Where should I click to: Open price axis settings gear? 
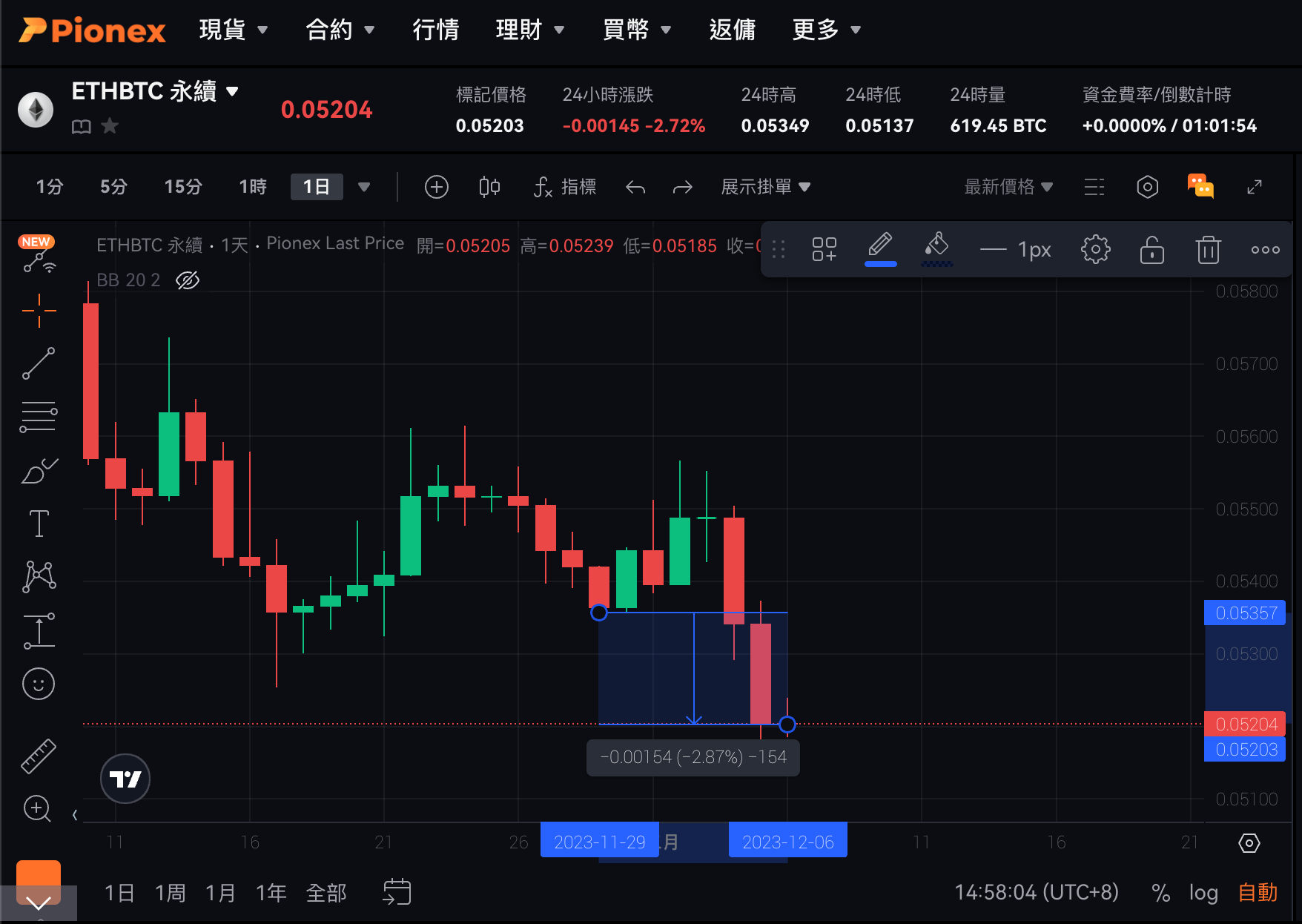tap(1249, 843)
